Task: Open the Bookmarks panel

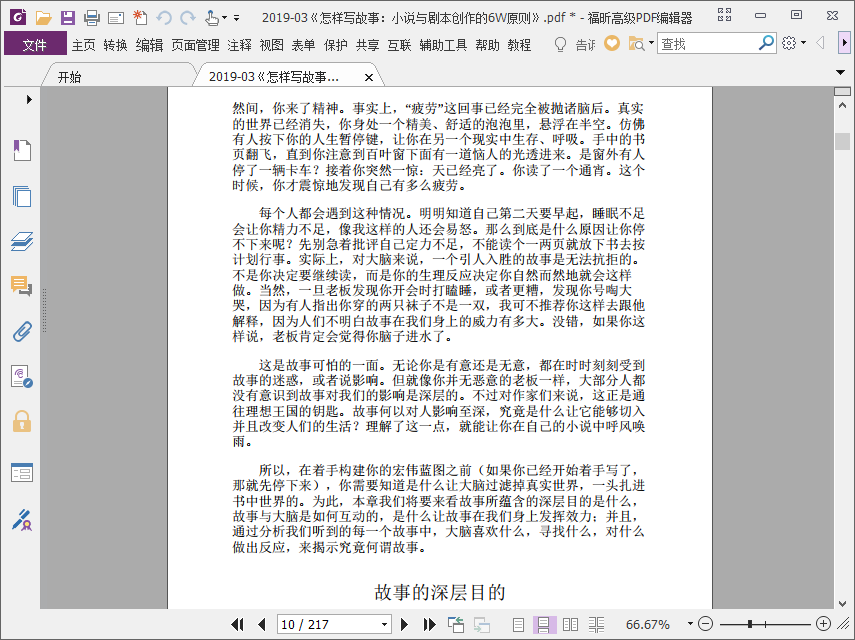Action: [22, 150]
